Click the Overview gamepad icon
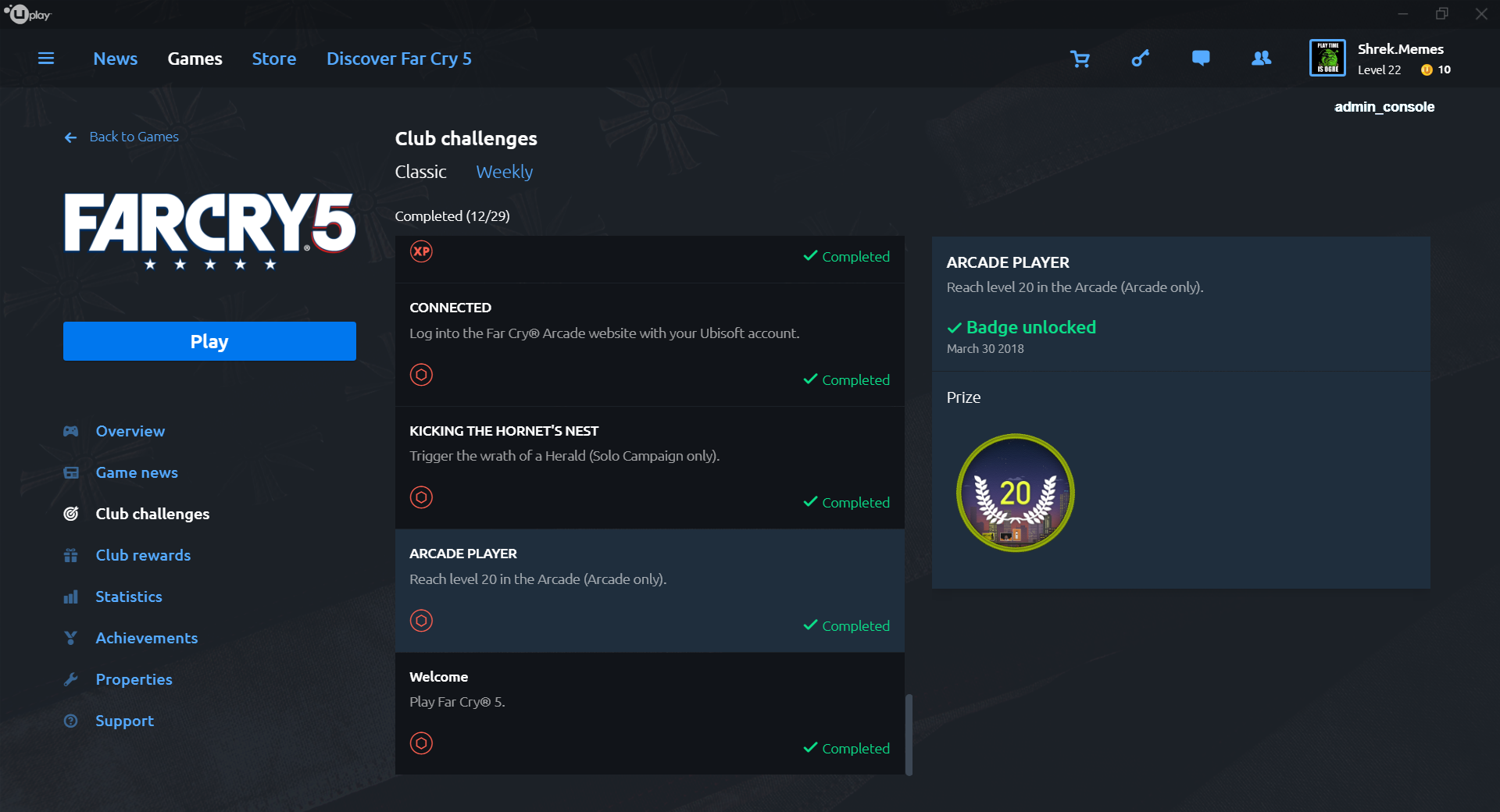1500x812 pixels. pos(71,431)
